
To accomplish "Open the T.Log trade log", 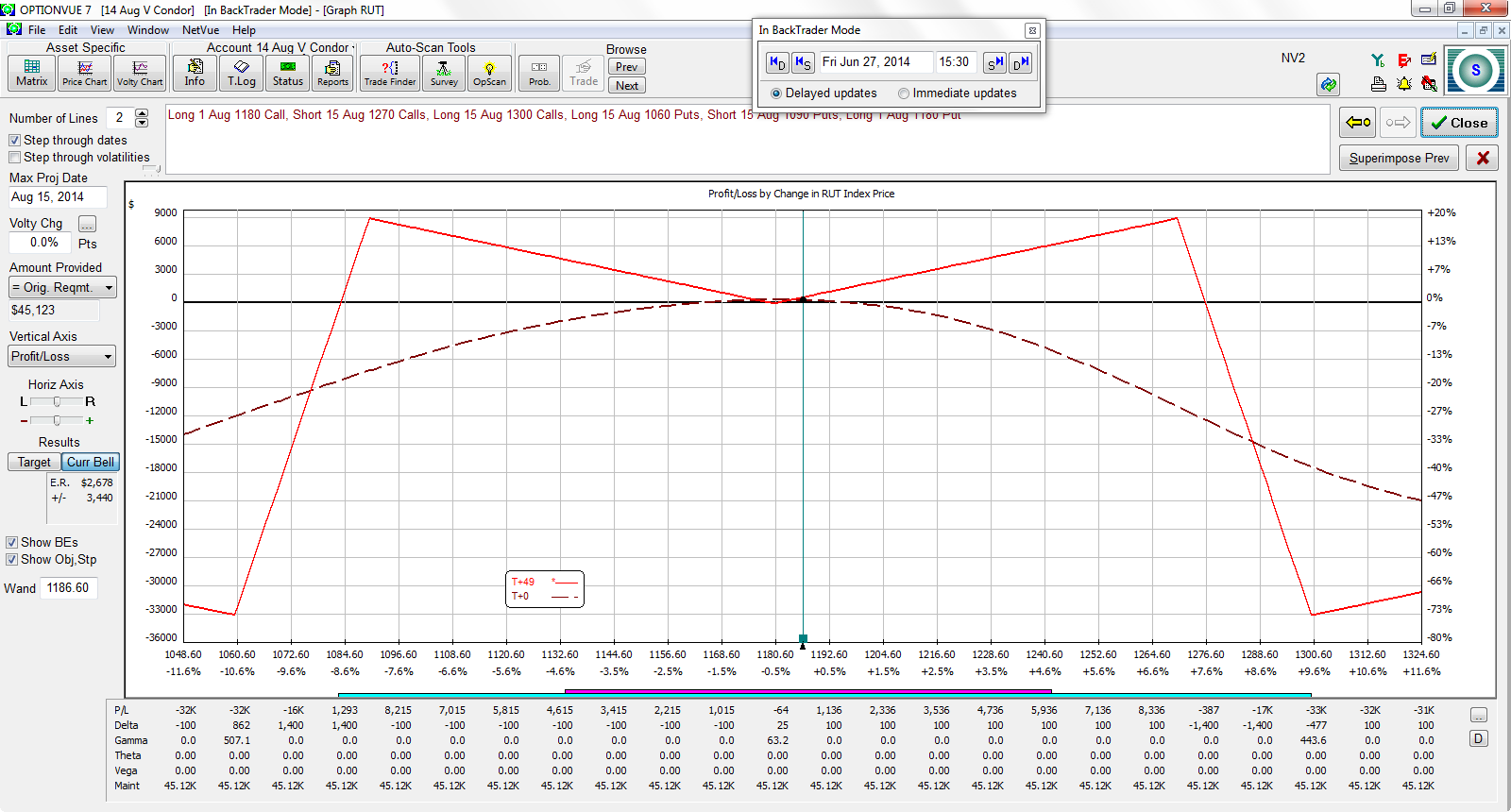I will 242,73.
